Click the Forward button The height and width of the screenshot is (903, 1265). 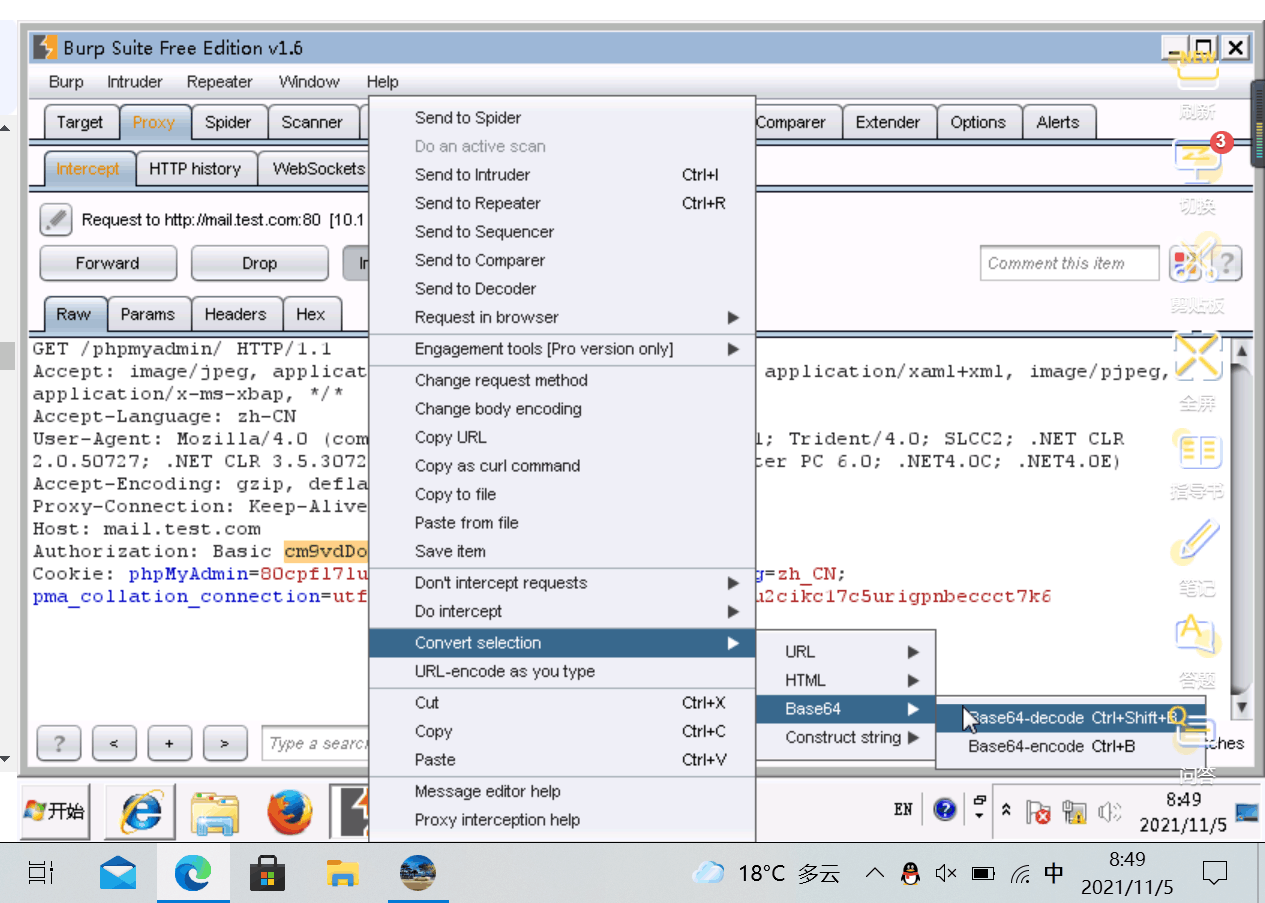click(108, 263)
